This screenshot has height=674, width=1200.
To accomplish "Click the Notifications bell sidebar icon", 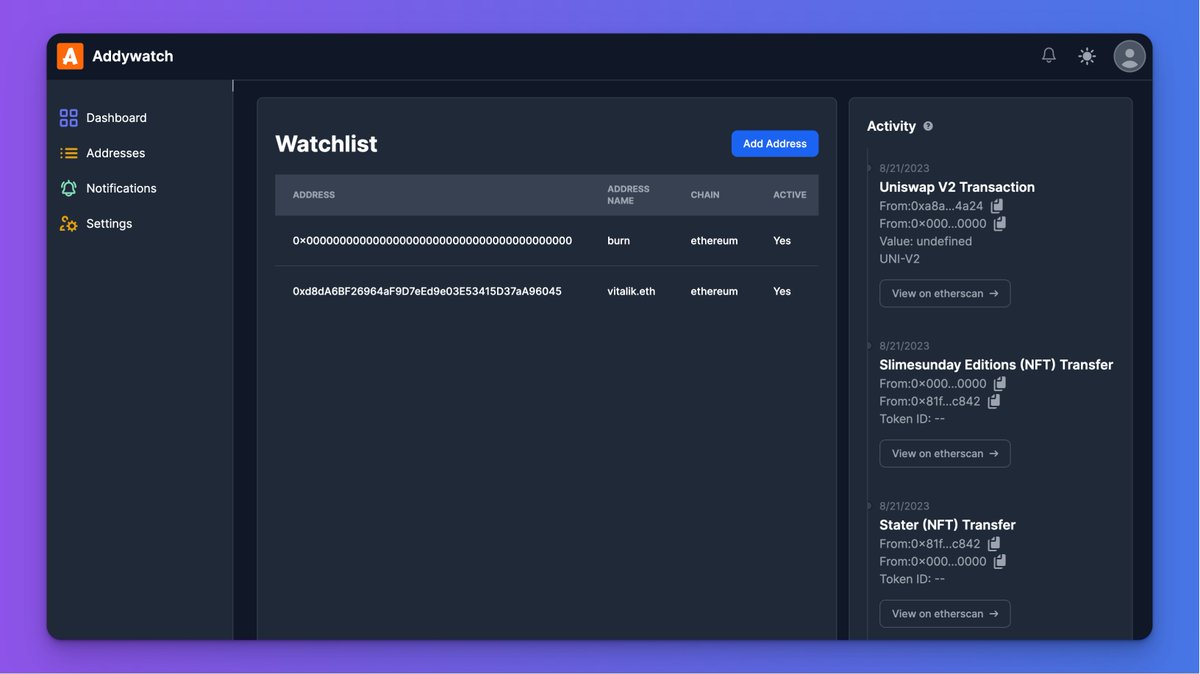I will click(68, 188).
